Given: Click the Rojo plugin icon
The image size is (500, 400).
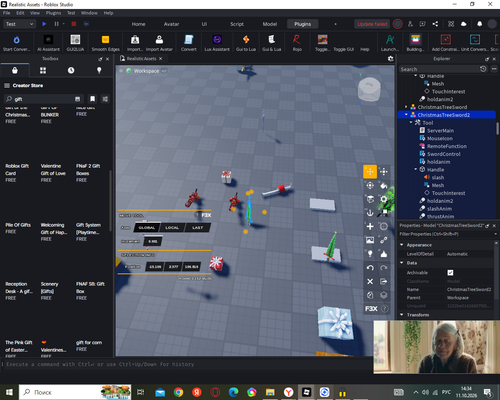Looking at the screenshot, I should (297, 42).
